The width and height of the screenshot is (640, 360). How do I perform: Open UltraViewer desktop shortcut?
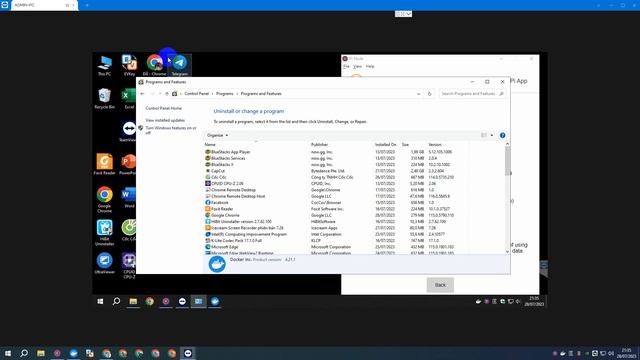point(104,263)
